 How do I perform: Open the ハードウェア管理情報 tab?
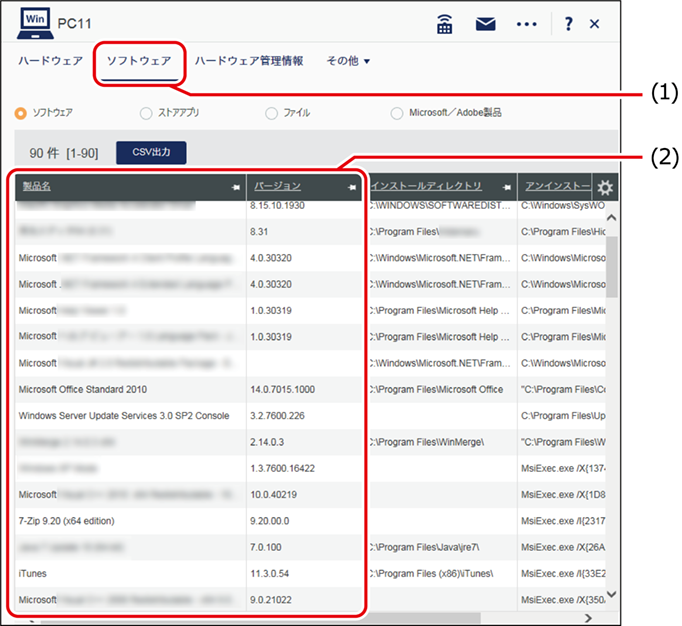[x=249, y=61]
